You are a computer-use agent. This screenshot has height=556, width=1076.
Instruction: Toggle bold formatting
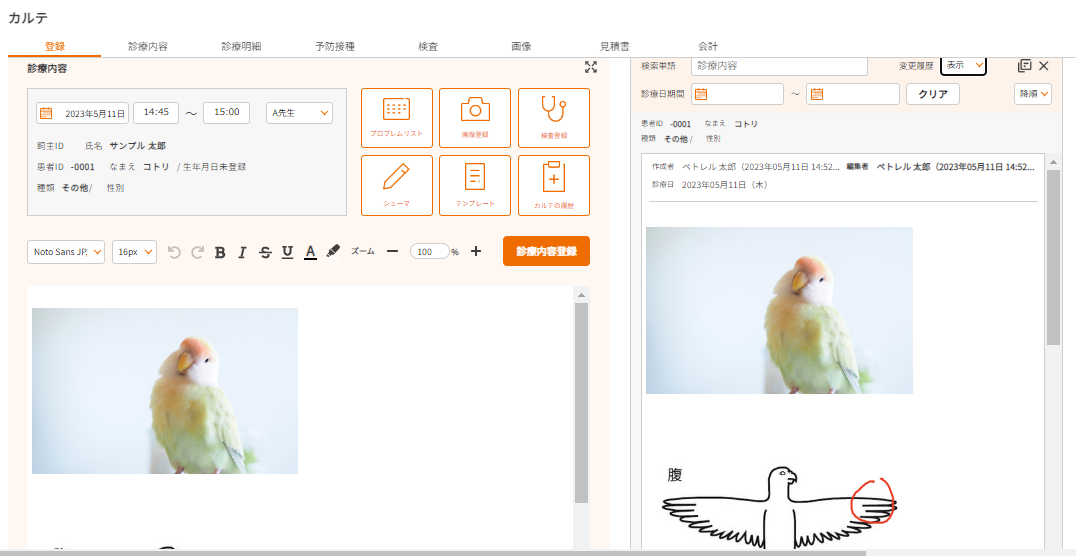[220, 252]
